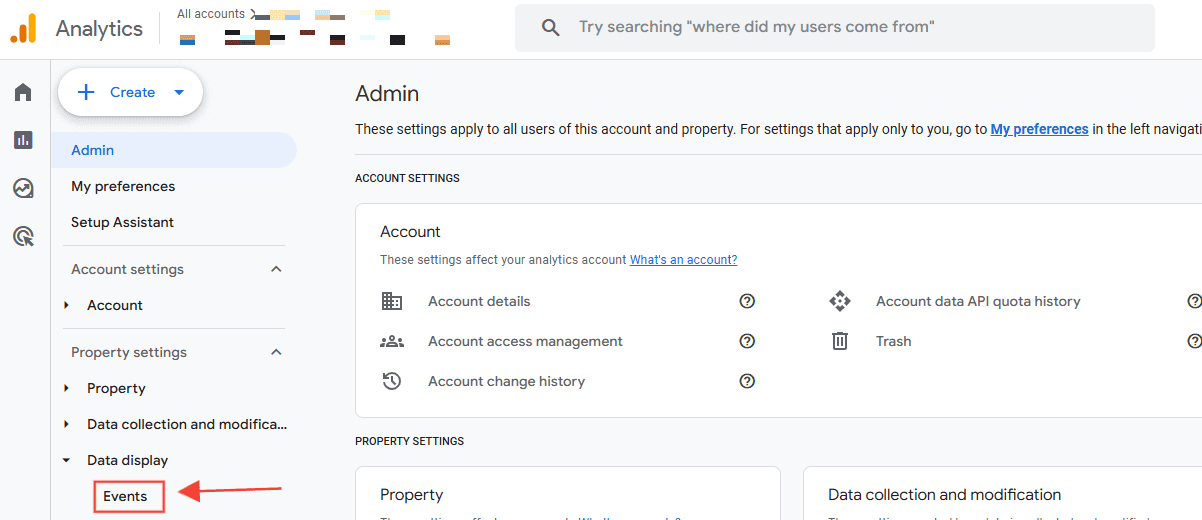Open Account change history setting
This screenshot has height=520, width=1202.
click(506, 381)
